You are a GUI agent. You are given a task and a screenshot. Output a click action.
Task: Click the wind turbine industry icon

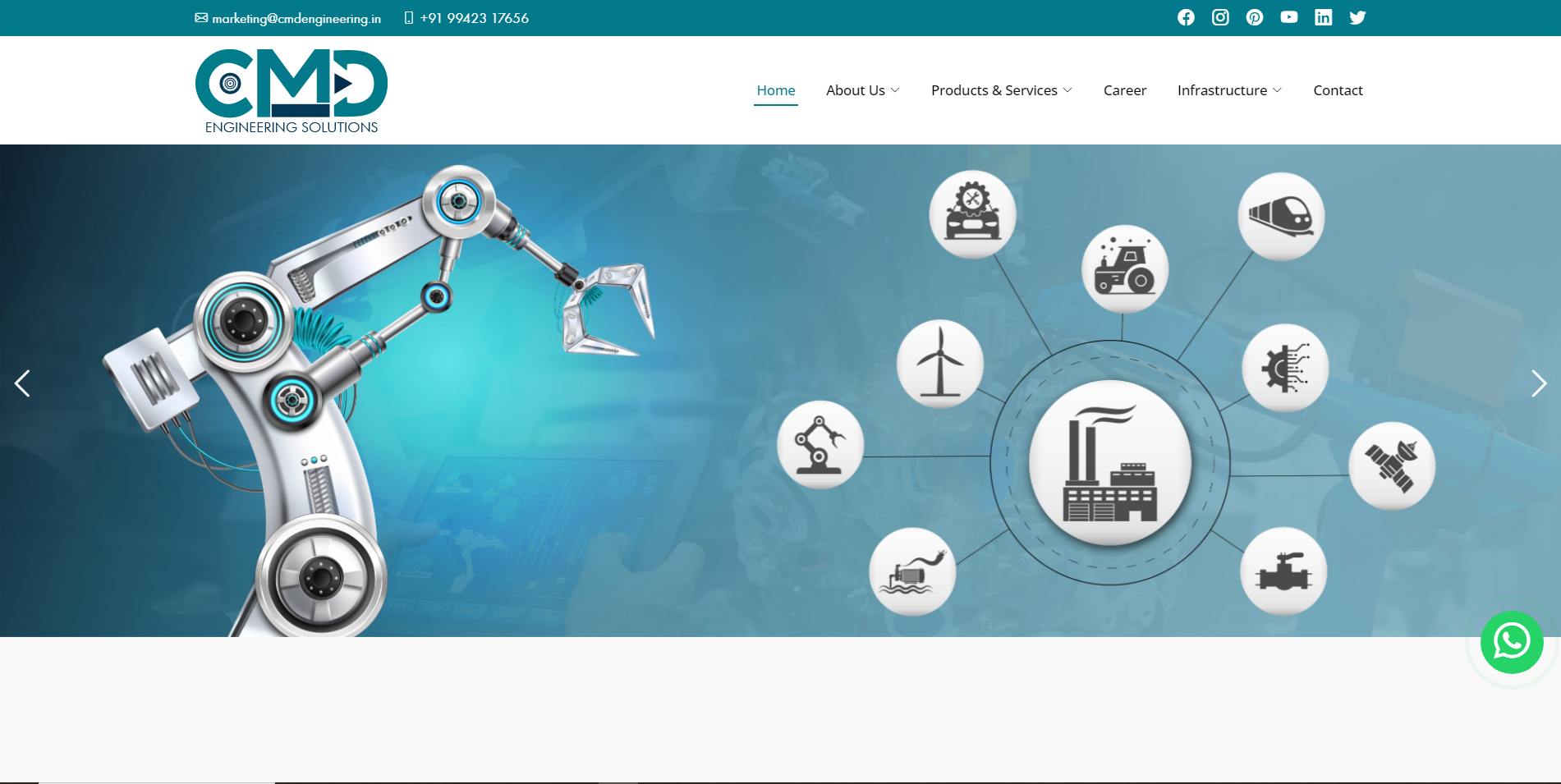coord(939,364)
